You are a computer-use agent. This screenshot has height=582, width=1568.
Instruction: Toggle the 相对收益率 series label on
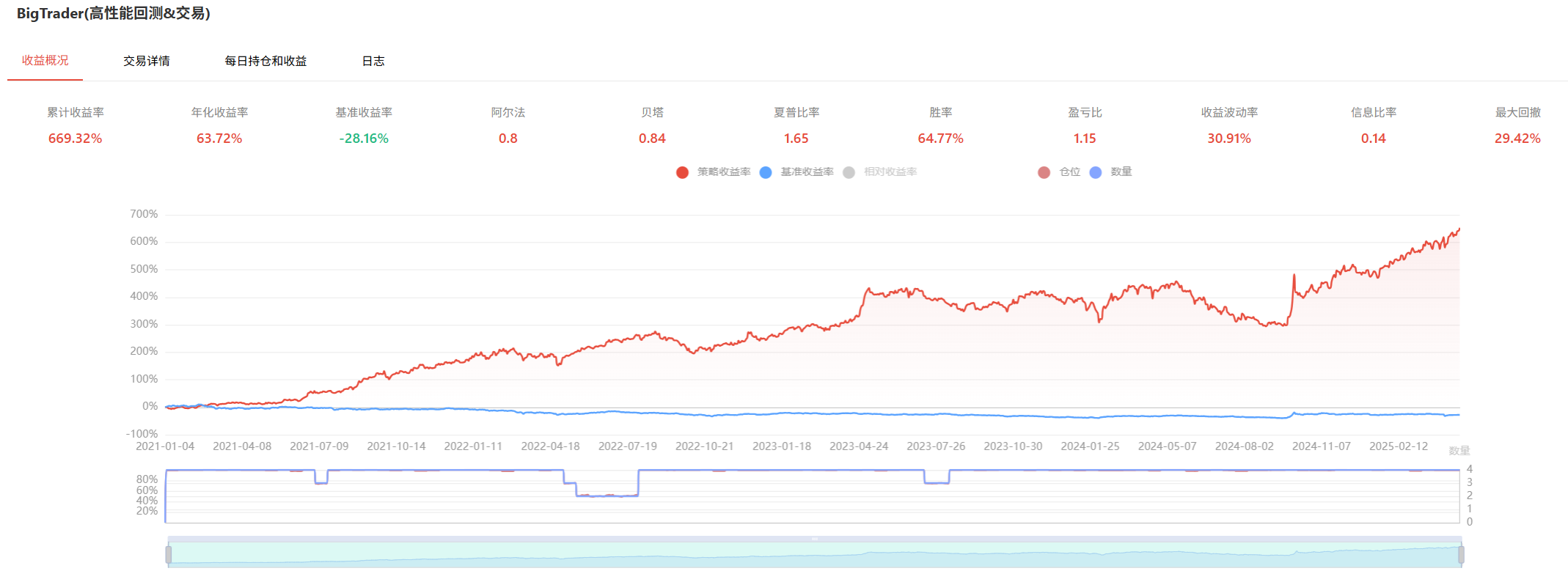point(890,172)
